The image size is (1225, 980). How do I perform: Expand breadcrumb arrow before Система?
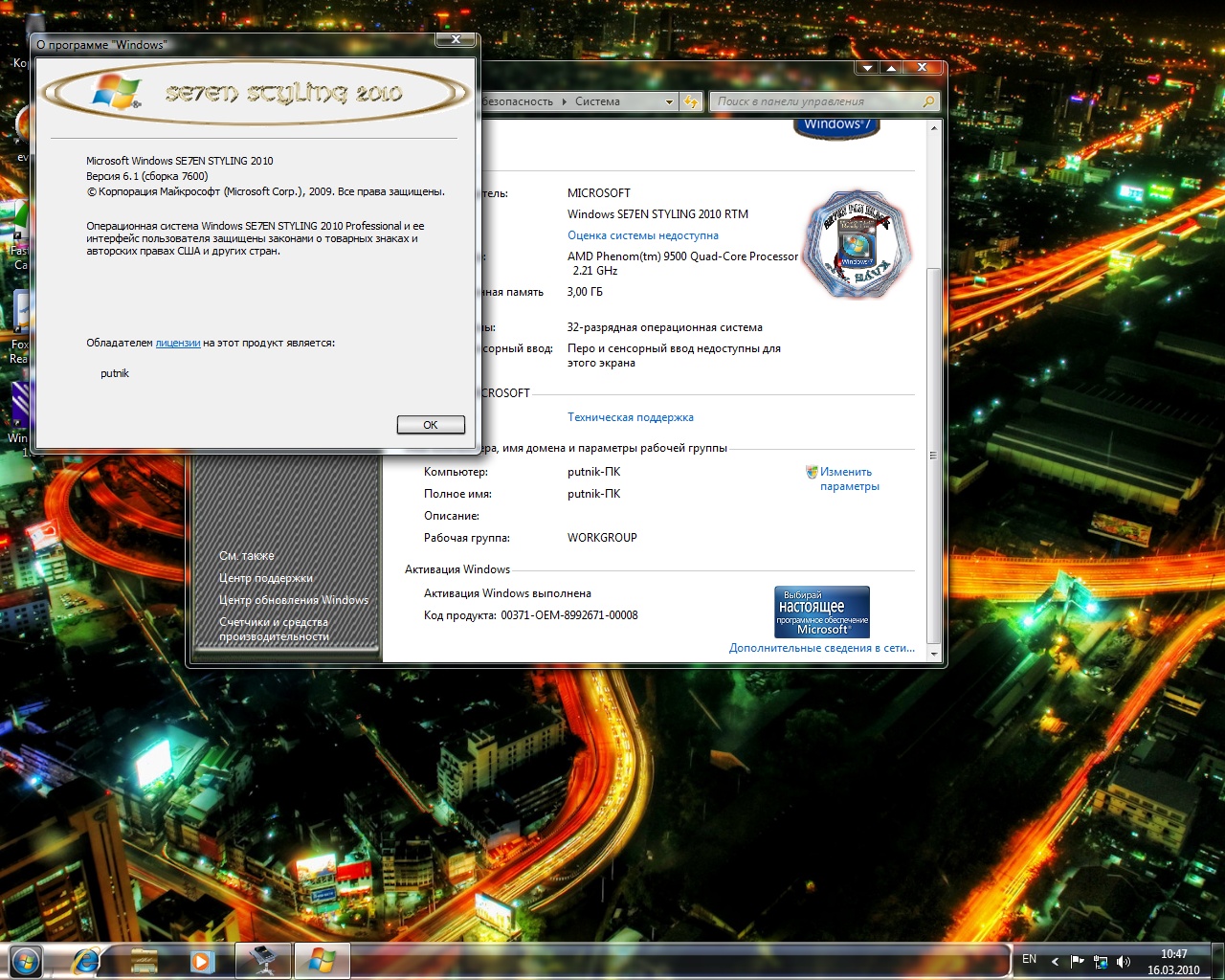coord(564,101)
